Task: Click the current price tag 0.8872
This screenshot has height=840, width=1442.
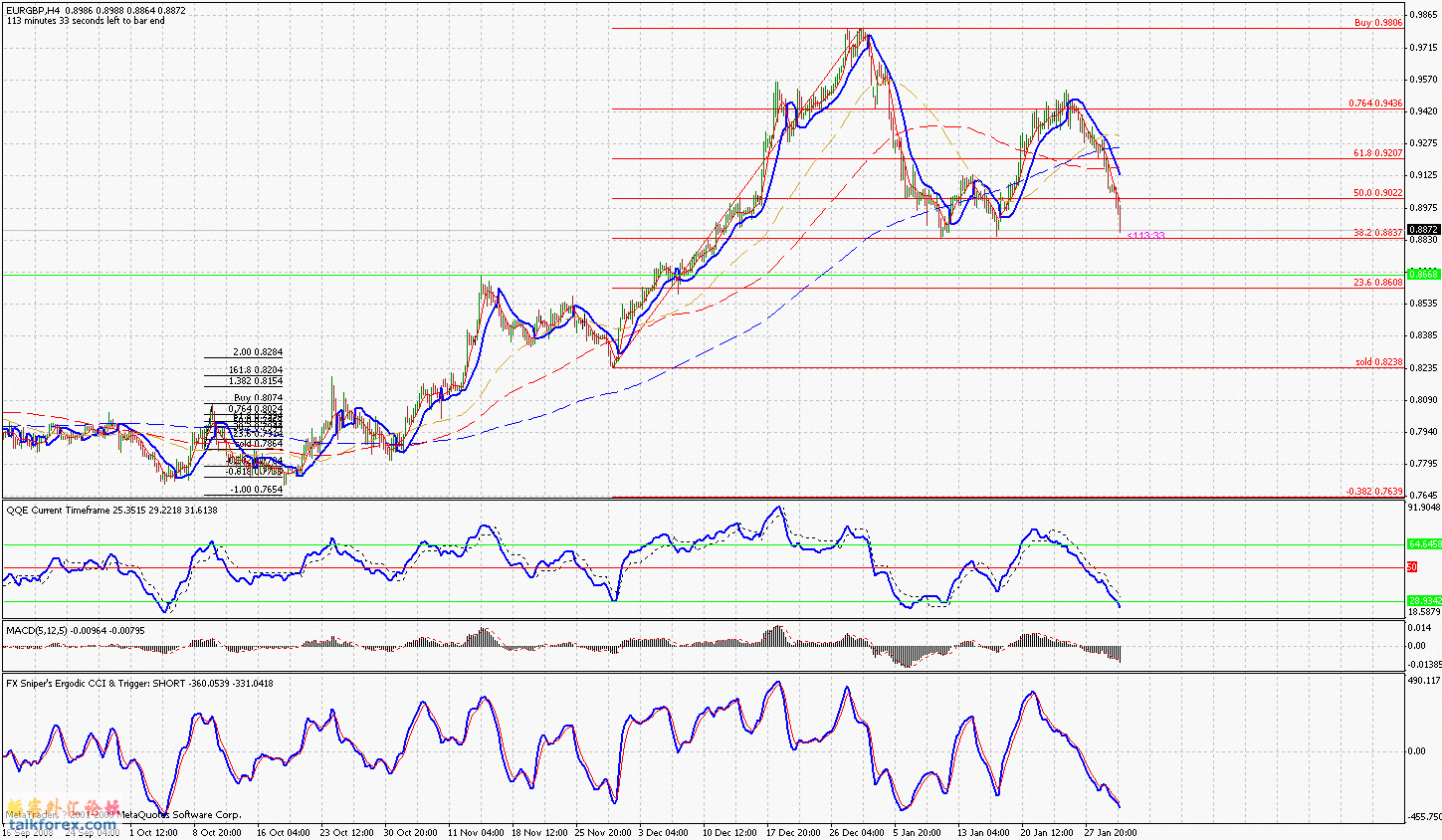Action: point(1424,229)
